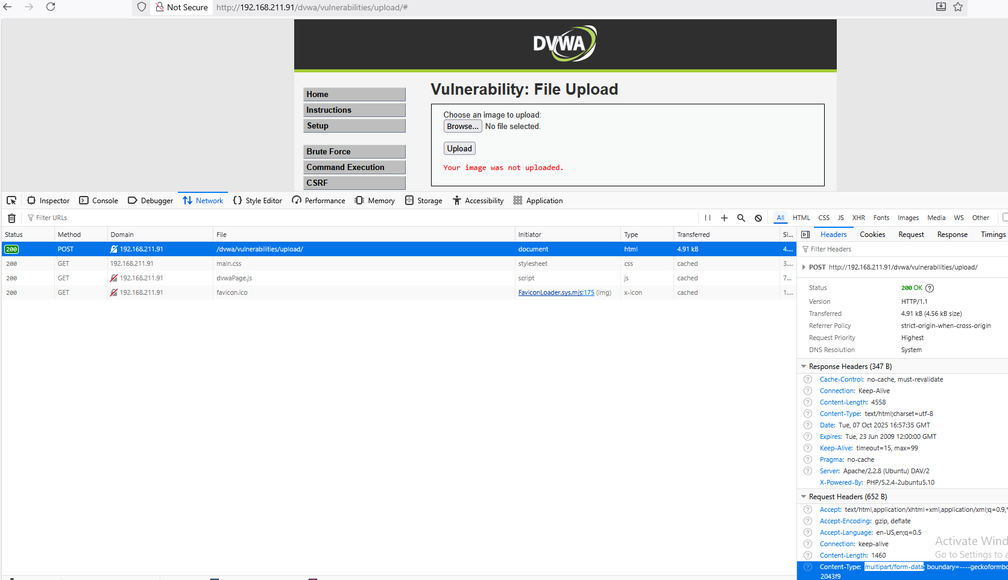Open the request blocking icon

[x=758, y=218]
